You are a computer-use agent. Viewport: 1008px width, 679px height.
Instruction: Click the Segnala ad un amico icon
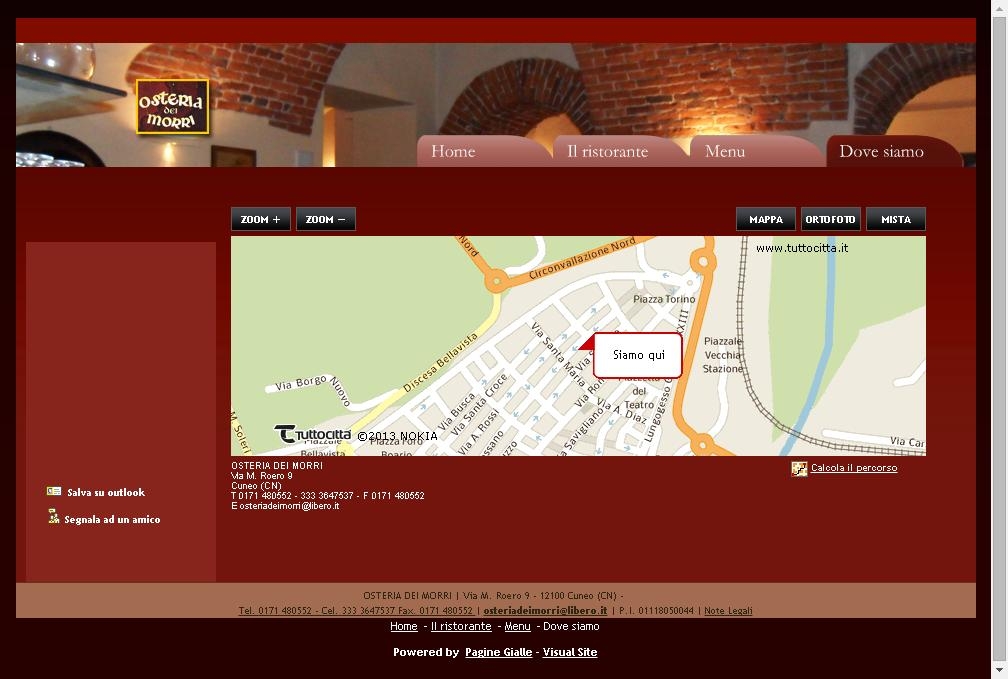click(54, 516)
